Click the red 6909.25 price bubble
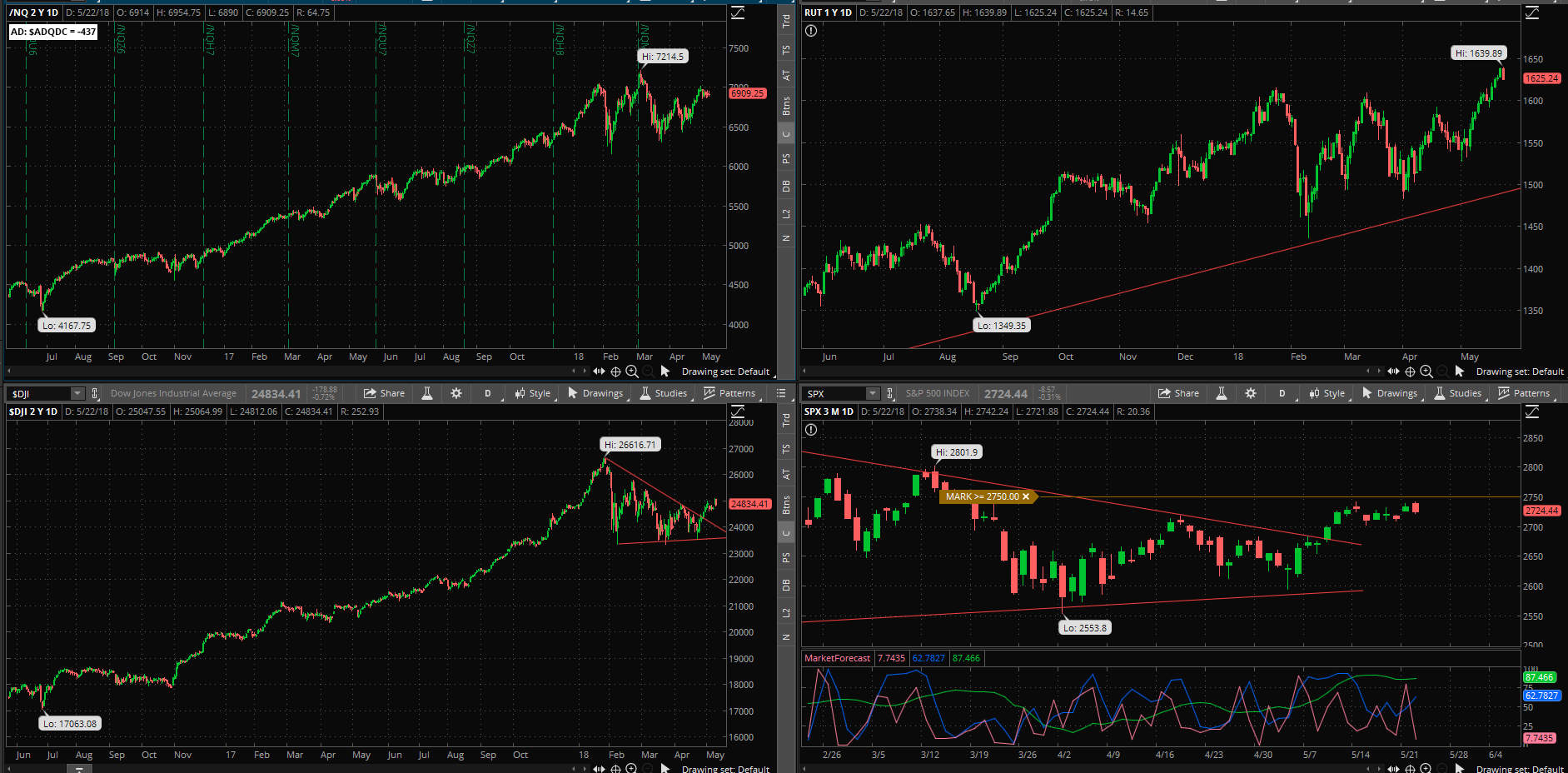Viewport: 1568px width, 773px height. pos(748,93)
